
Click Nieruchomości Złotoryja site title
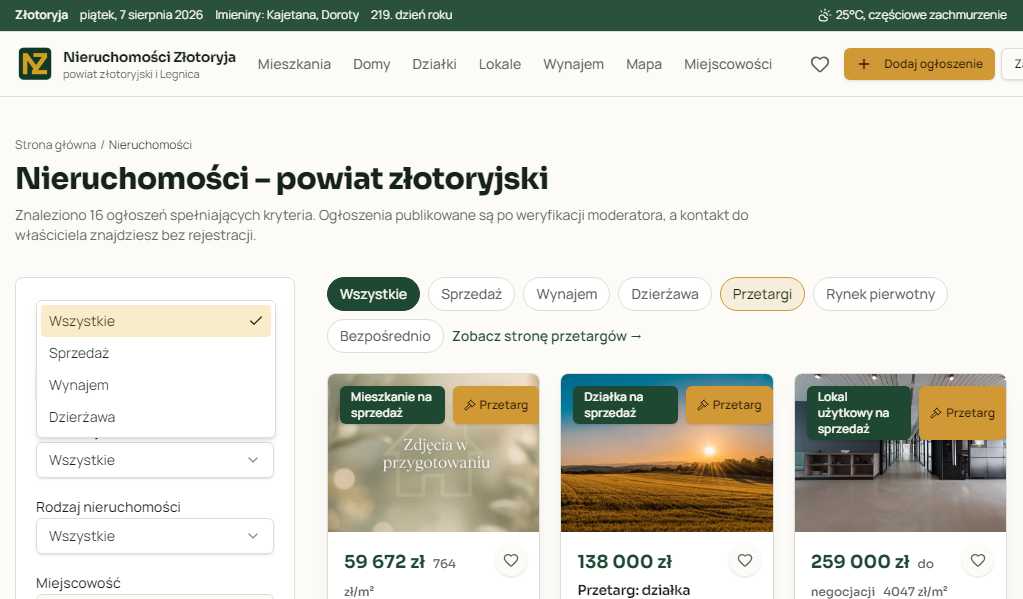[x=149, y=57]
